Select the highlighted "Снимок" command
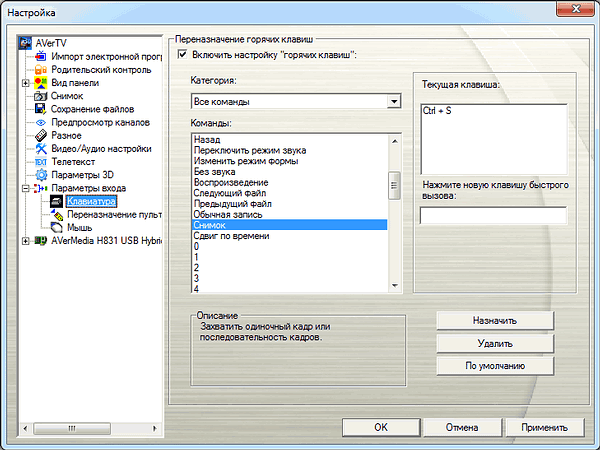600x450 pixels. (x=290, y=225)
